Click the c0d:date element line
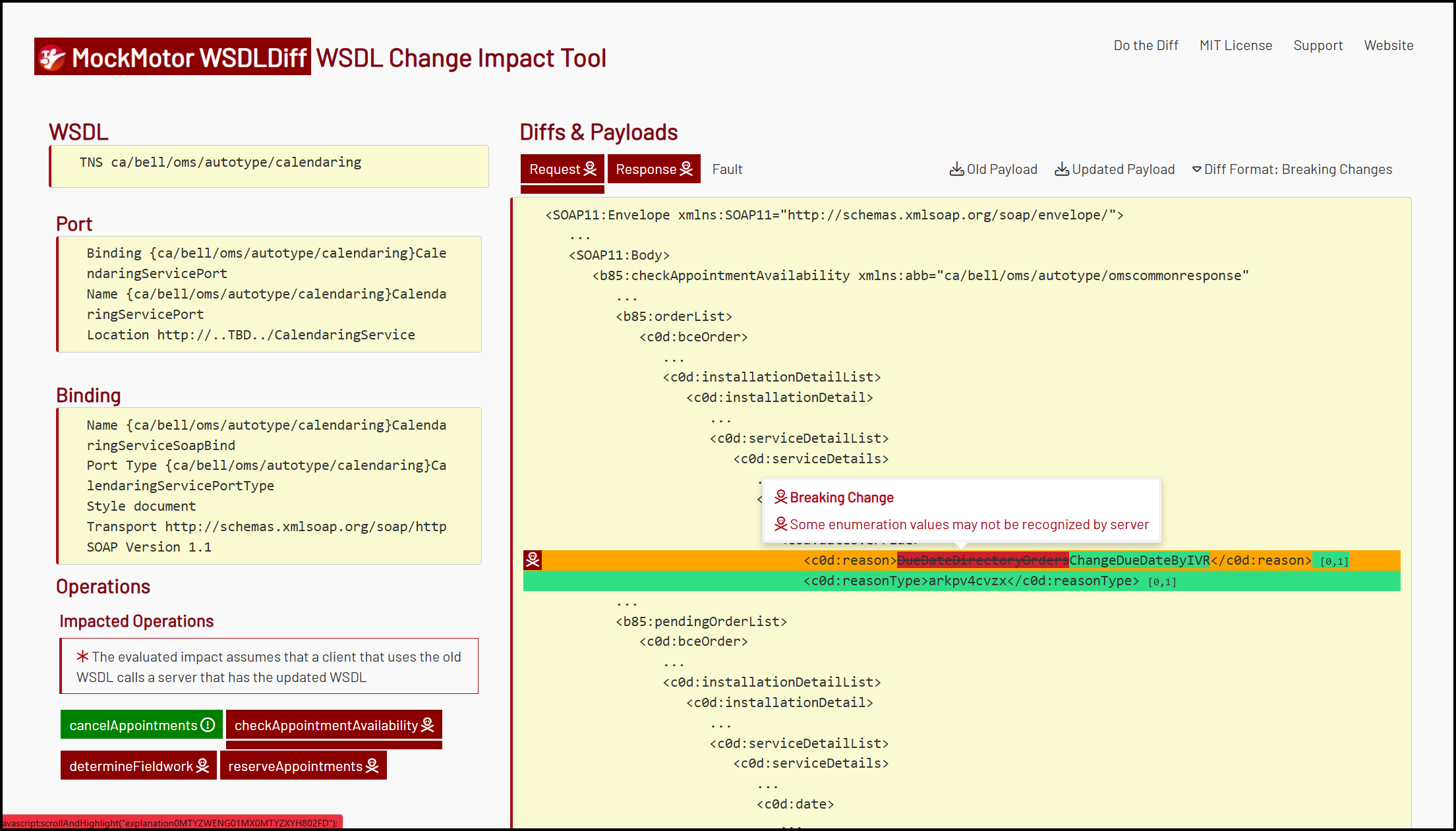 pos(795,804)
